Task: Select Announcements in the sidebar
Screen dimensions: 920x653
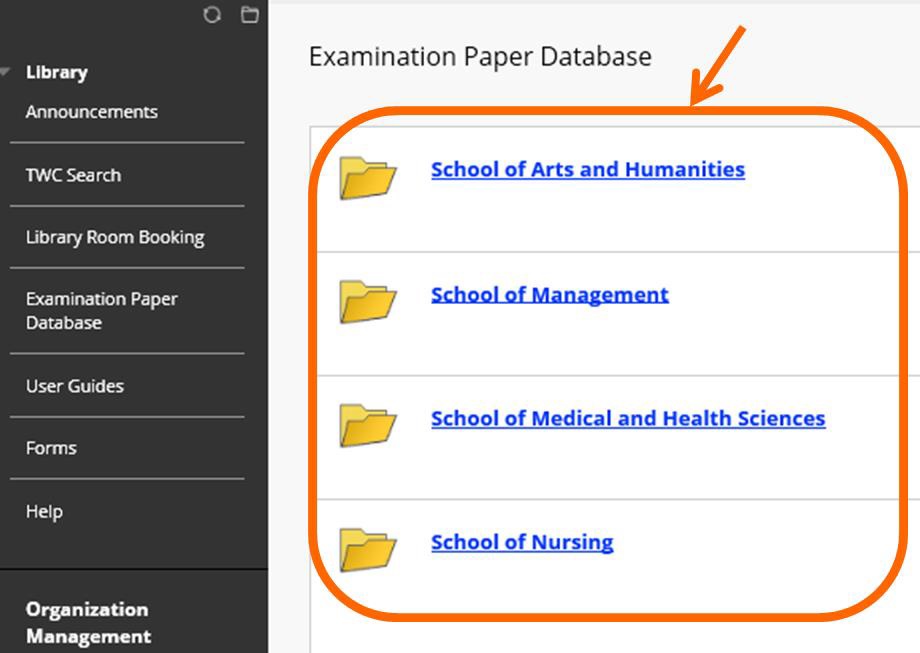Action: point(92,112)
